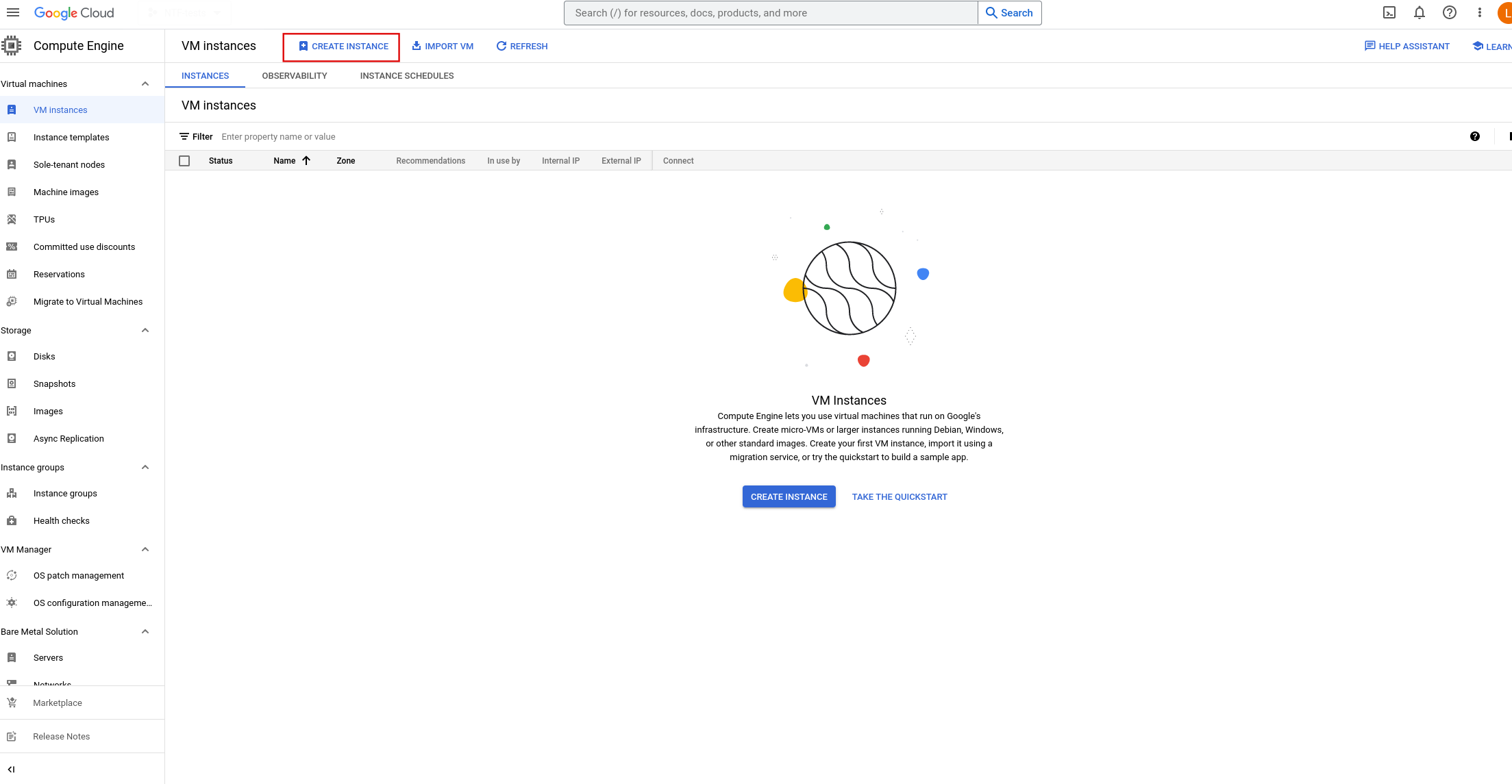Sort by Name column arrow
This screenshot has width=1512, height=784.
click(x=306, y=160)
